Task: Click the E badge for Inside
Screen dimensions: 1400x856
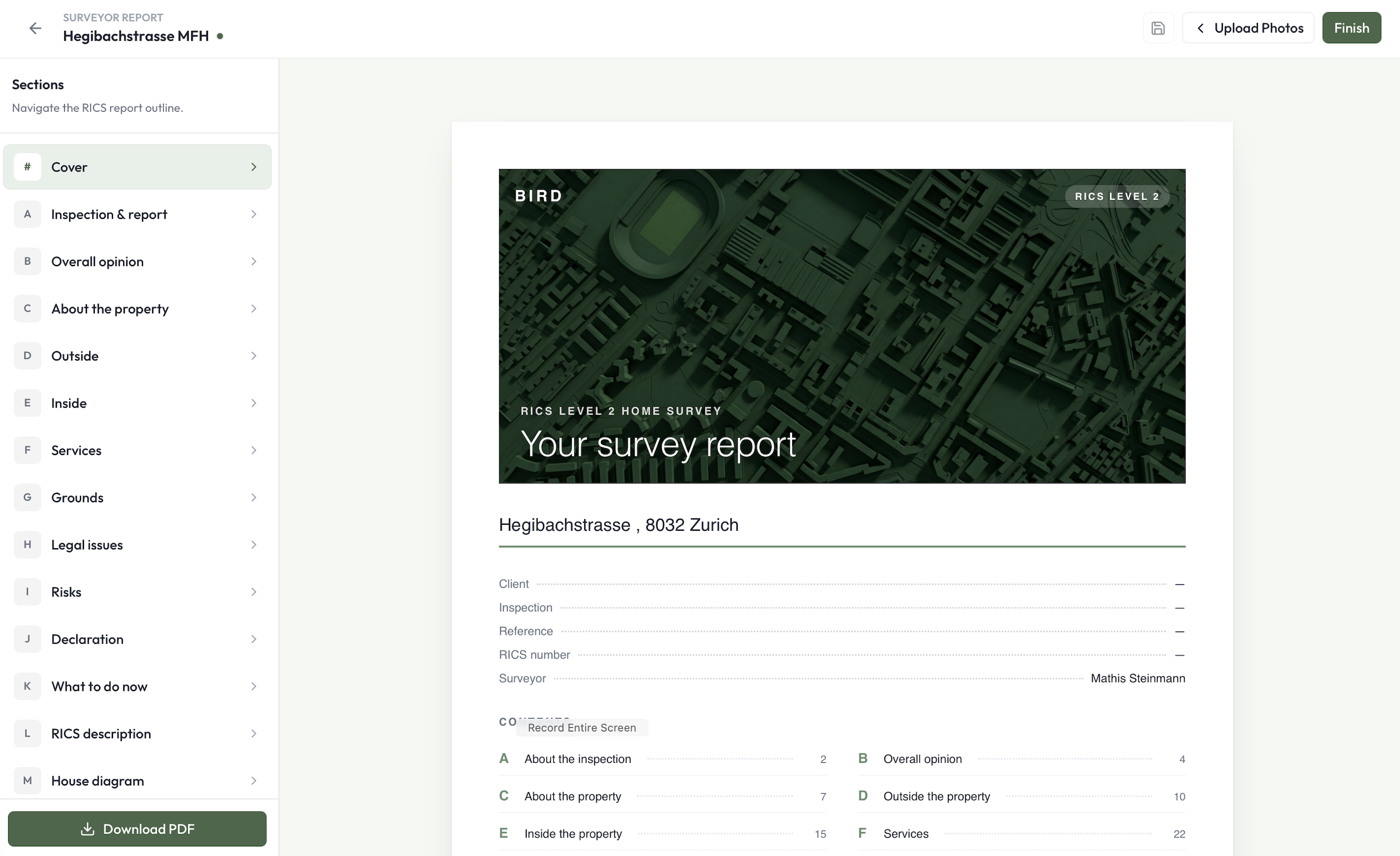Action: click(x=27, y=403)
